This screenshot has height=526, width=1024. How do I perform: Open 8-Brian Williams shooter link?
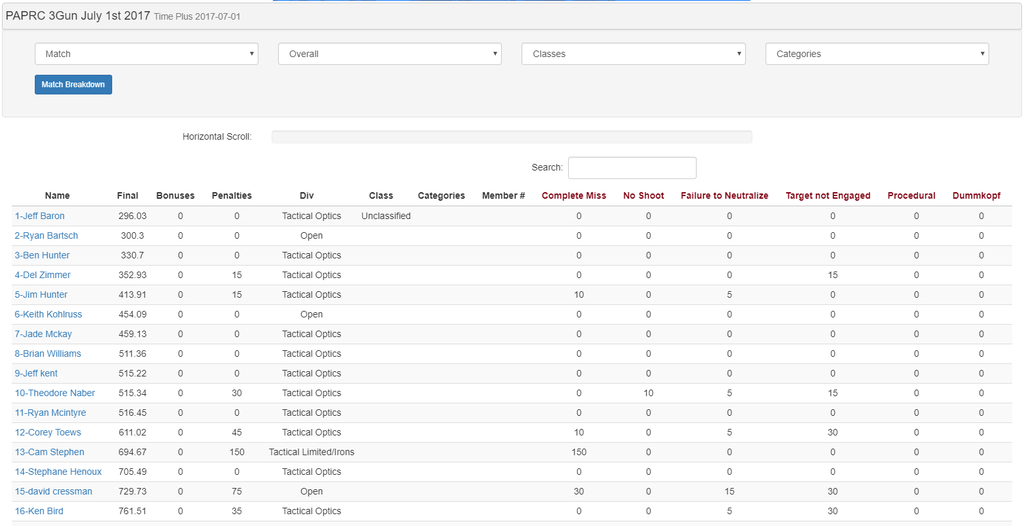coord(48,353)
